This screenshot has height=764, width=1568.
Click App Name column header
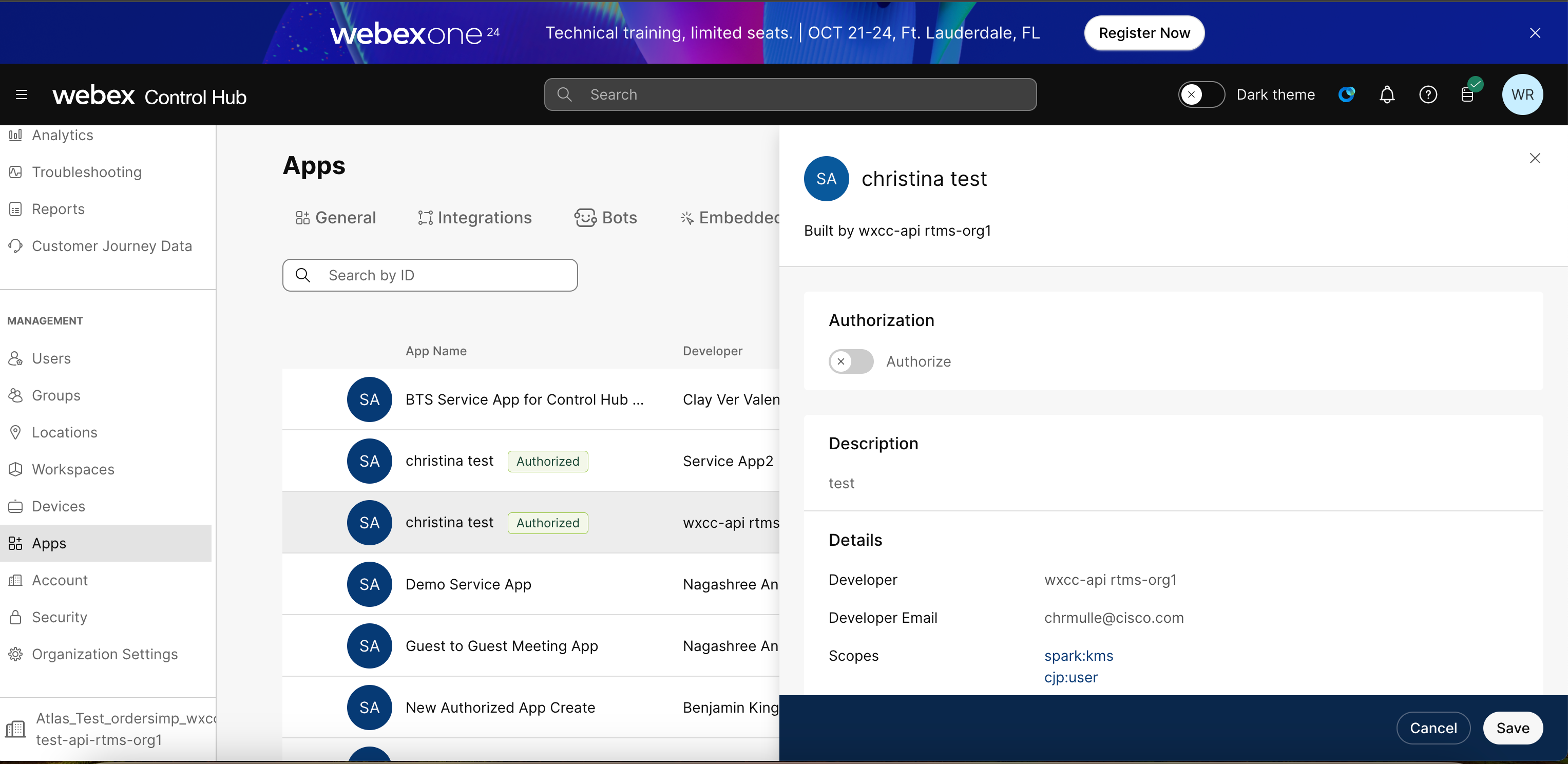[x=436, y=351]
